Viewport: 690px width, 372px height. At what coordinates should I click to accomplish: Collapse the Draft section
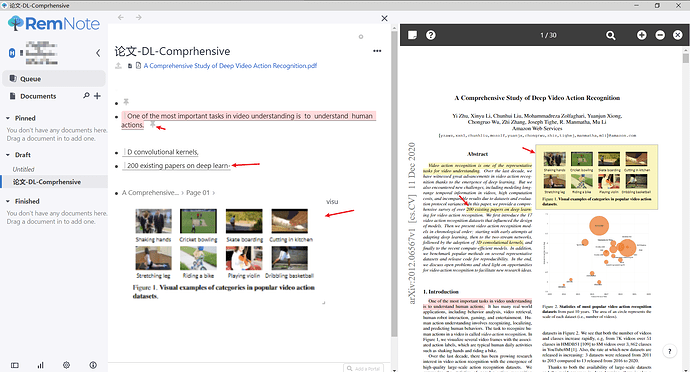7,155
